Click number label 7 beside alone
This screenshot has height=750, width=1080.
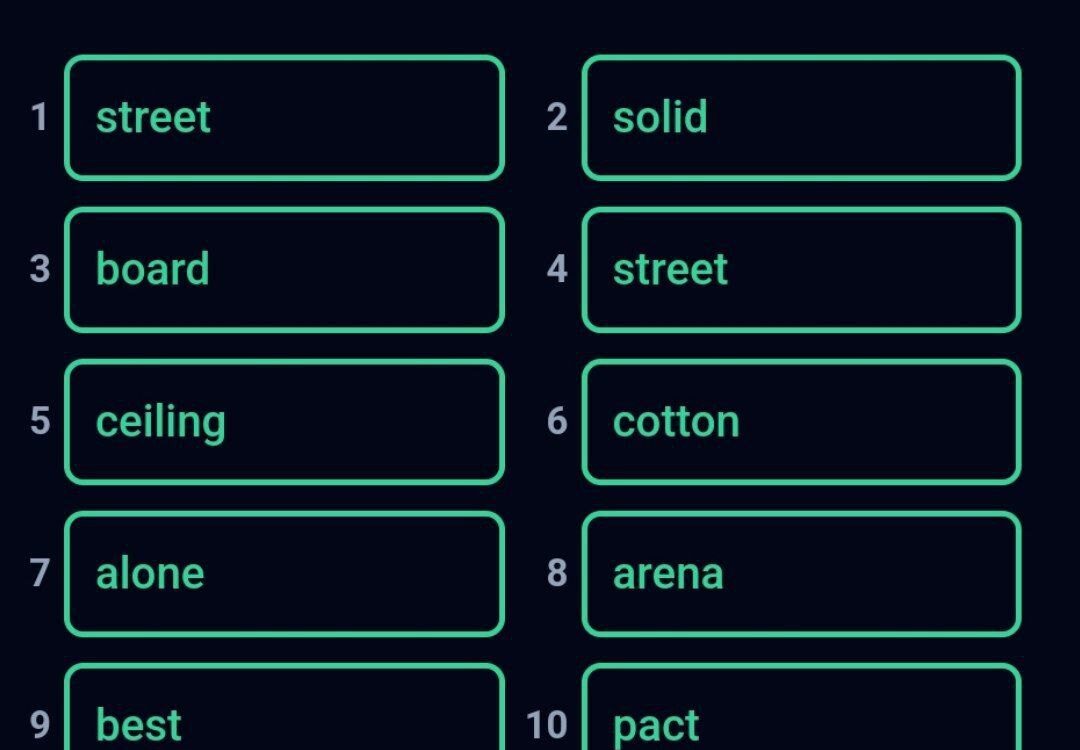pos(40,573)
